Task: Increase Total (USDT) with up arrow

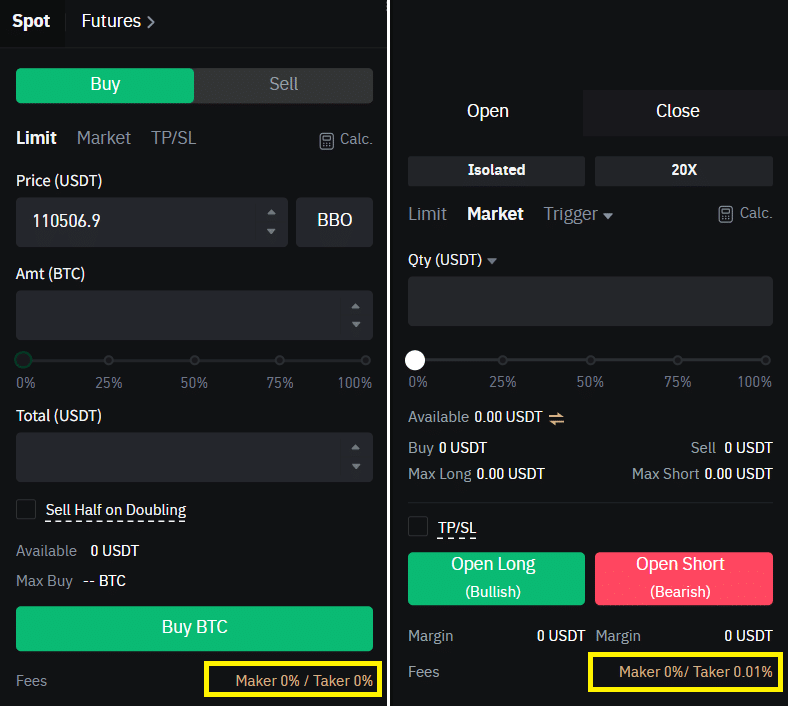Action: tap(356, 447)
